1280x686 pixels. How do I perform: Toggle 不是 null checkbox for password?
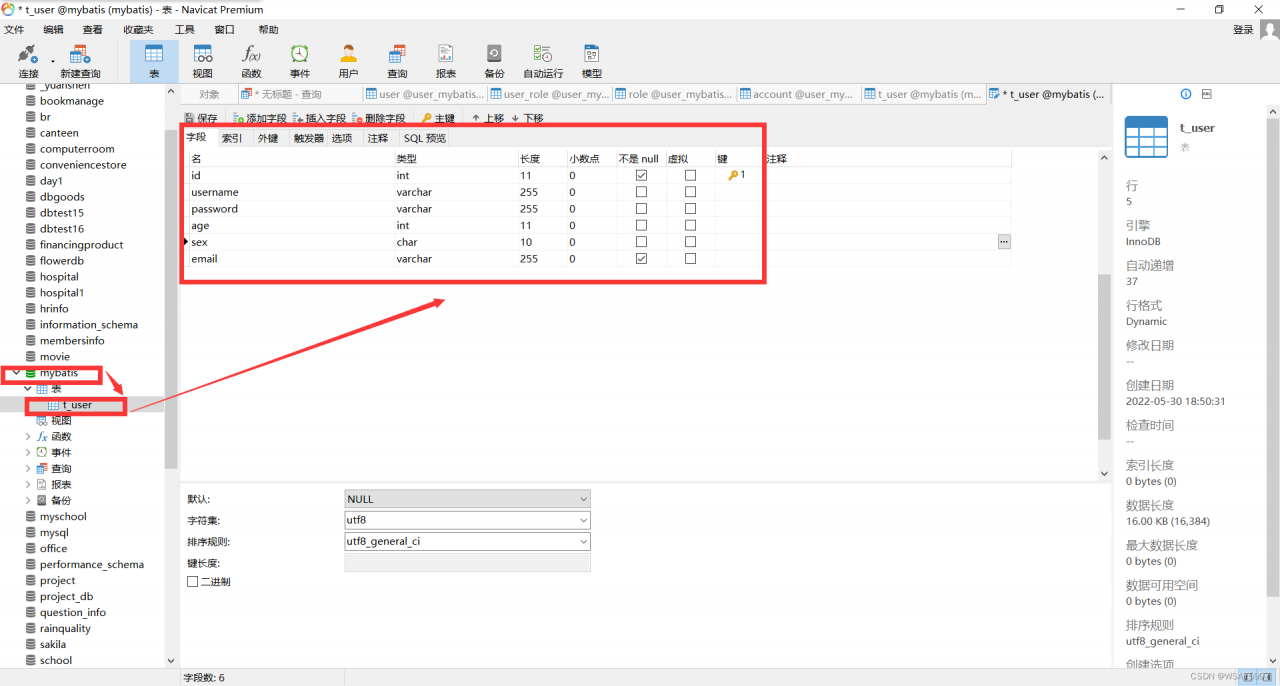(641, 209)
